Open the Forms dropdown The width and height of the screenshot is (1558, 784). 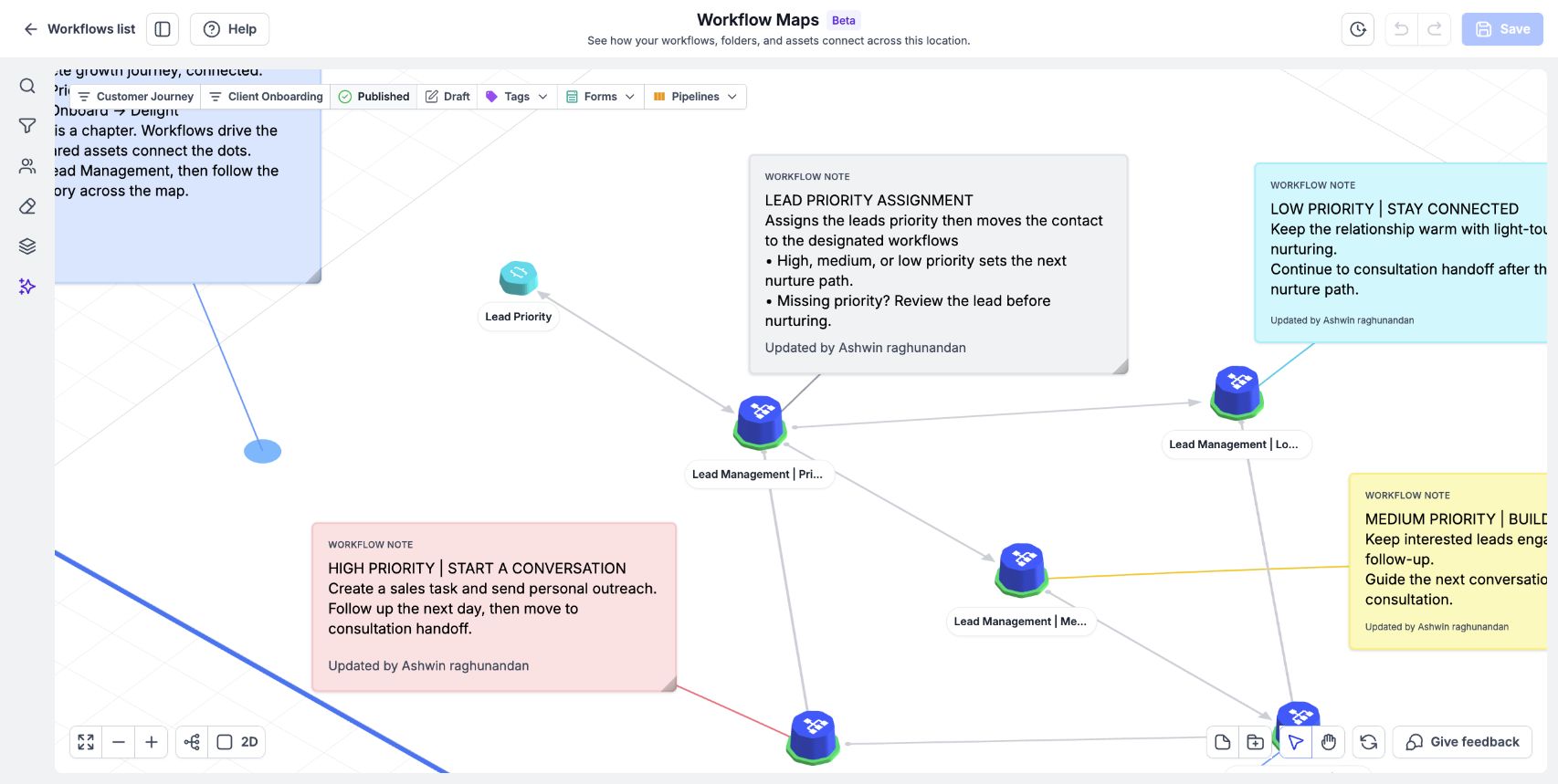[x=601, y=97]
